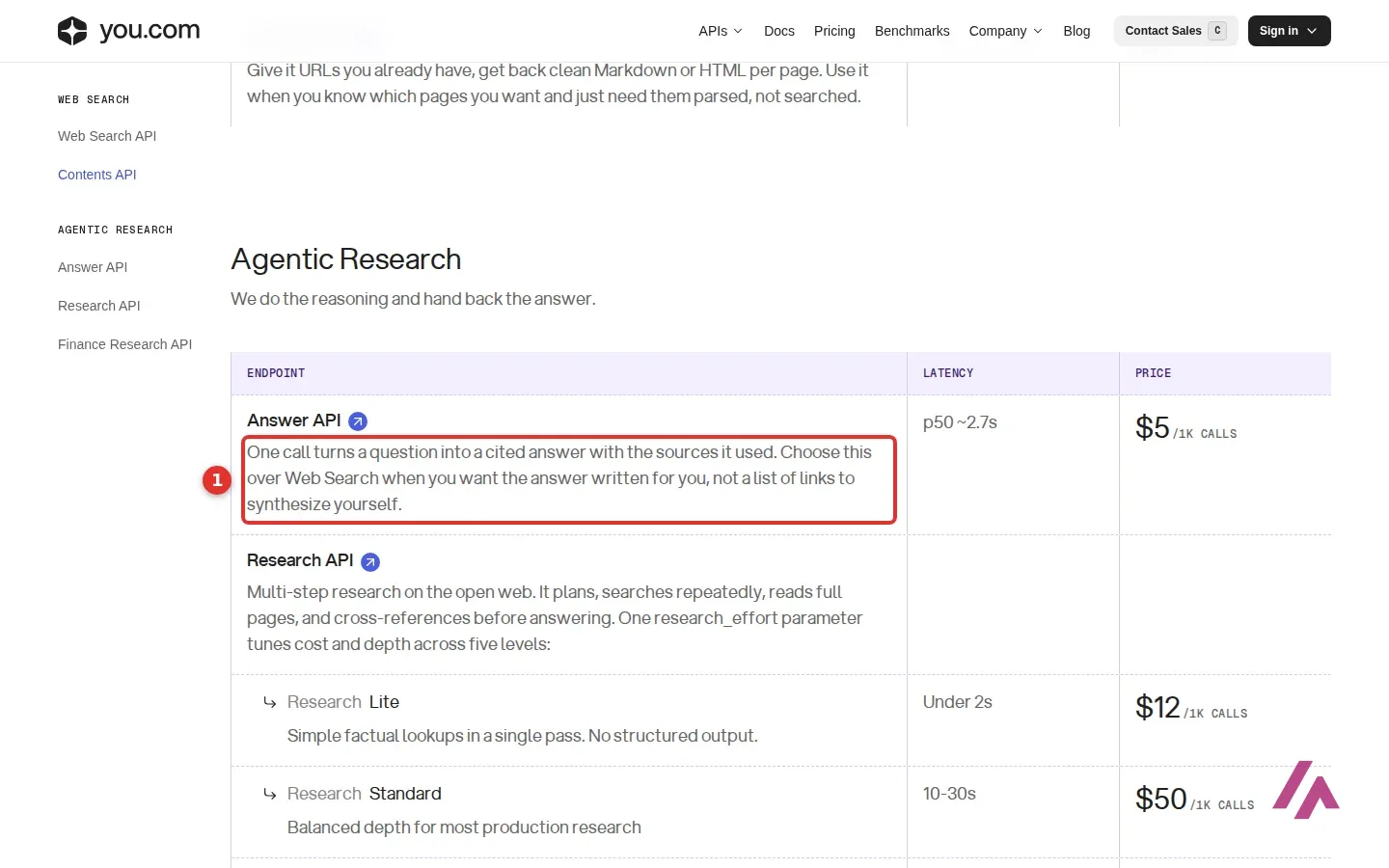Click the '$5 /1K CALLS' price

1186,427
